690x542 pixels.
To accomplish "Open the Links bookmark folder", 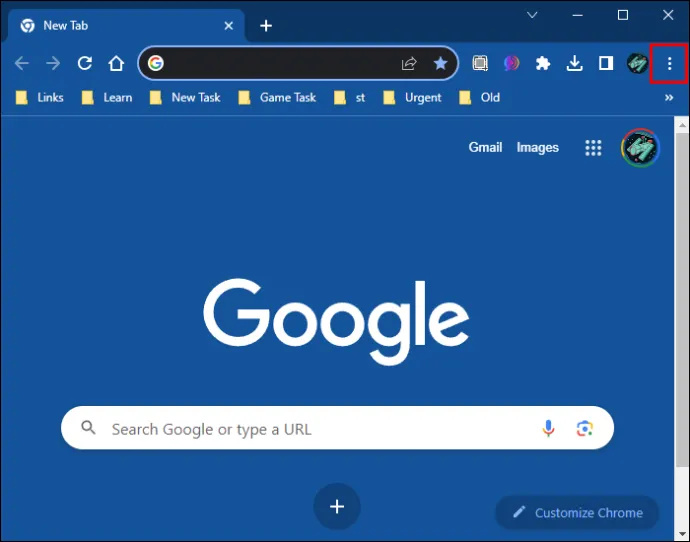I will click(40, 98).
